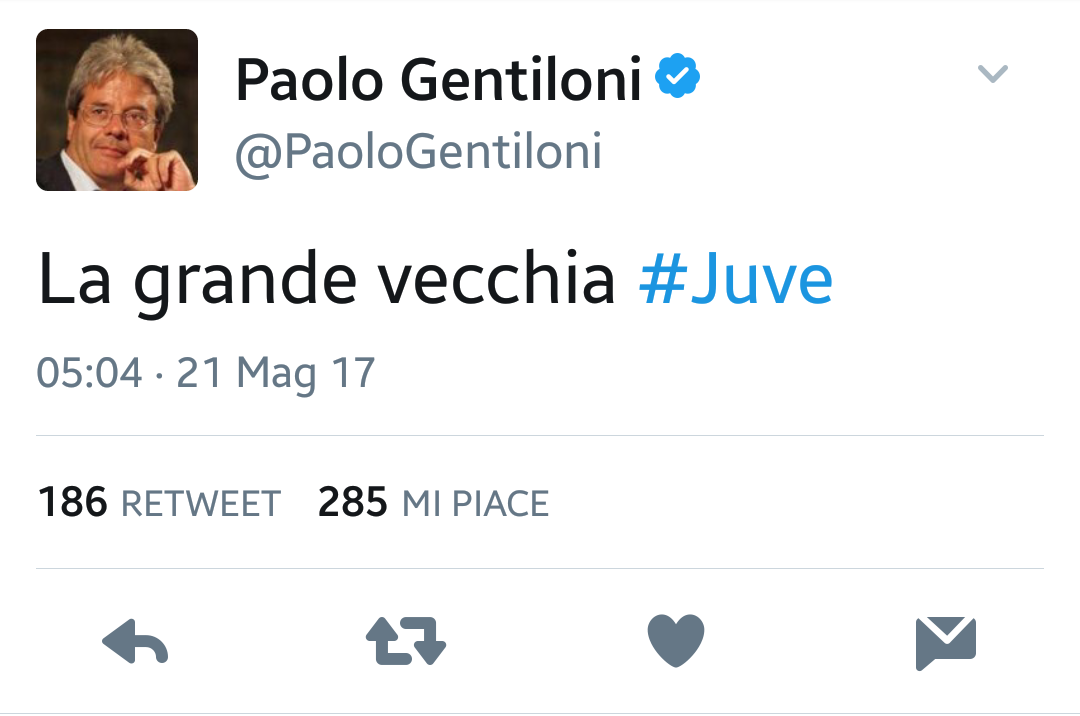Click the MI PIACE label
Screen dimensions: 1080x716
pos(475,504)
